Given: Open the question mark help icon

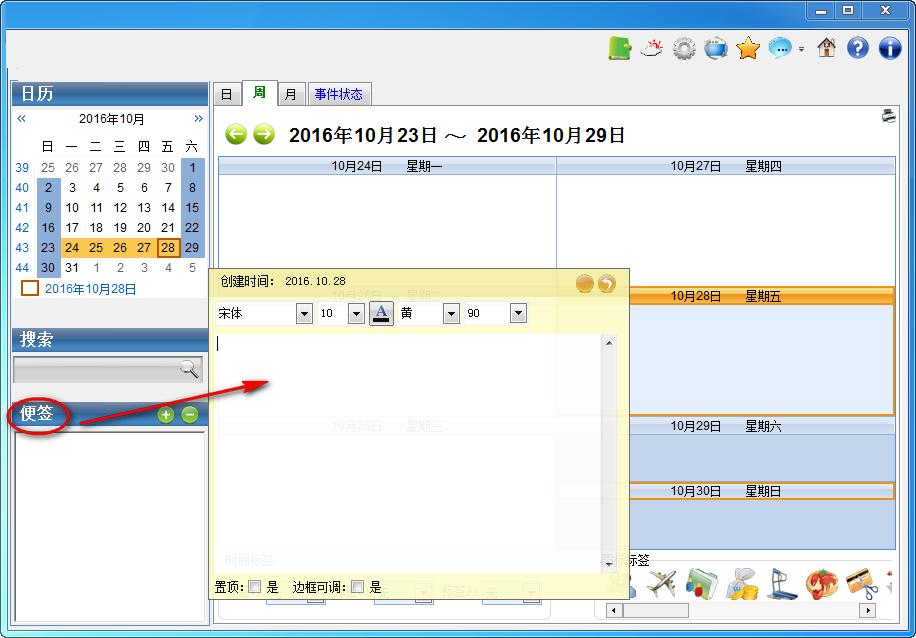Looking at the screenshot, I should pyautogui.click(x=858, y=48).
